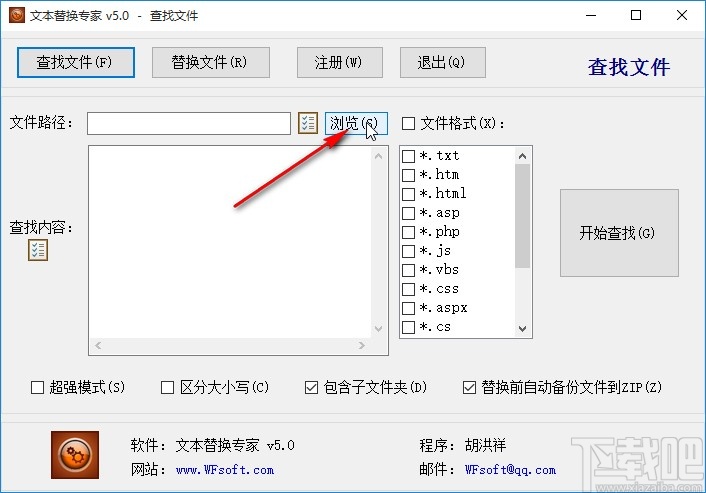Click the file format list scroll-down arrow
The width and height of the screenshot is (706, 493).
pos(522,329)
